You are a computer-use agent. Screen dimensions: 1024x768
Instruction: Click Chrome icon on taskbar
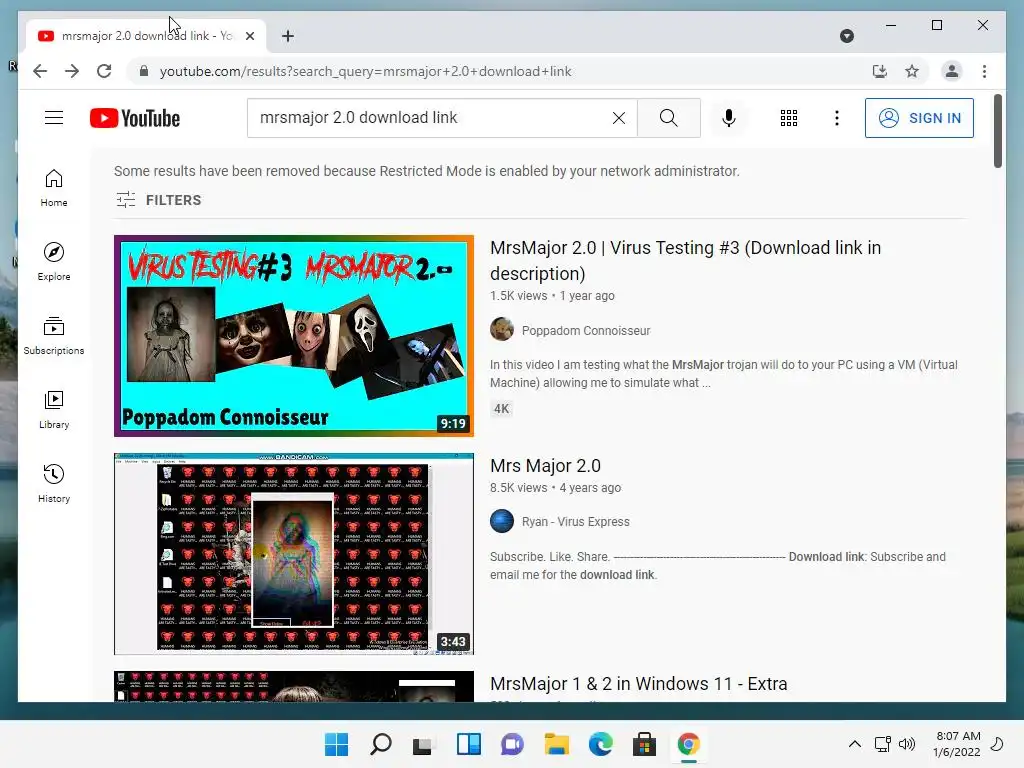click(688, 744)
